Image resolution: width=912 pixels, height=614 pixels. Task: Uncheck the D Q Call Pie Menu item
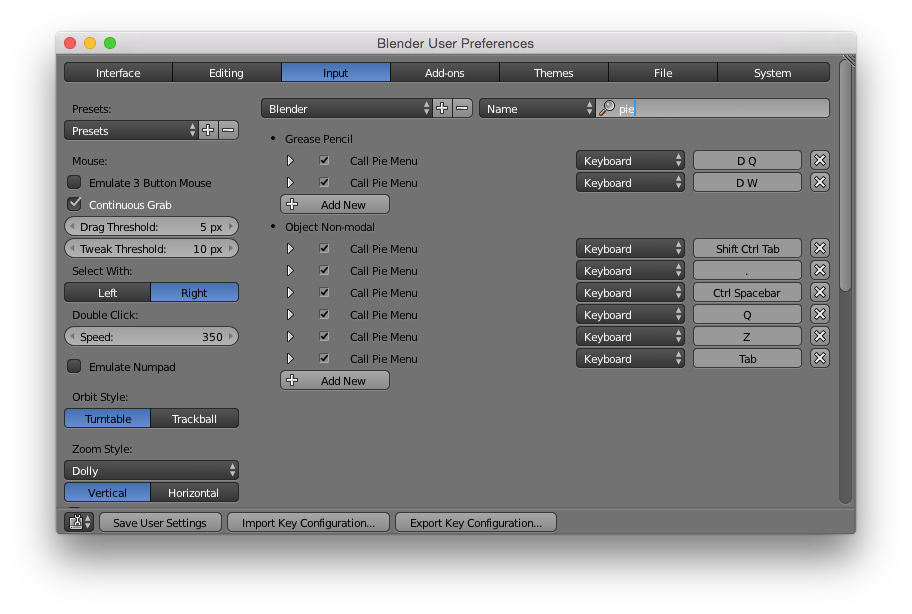point(324,160)
